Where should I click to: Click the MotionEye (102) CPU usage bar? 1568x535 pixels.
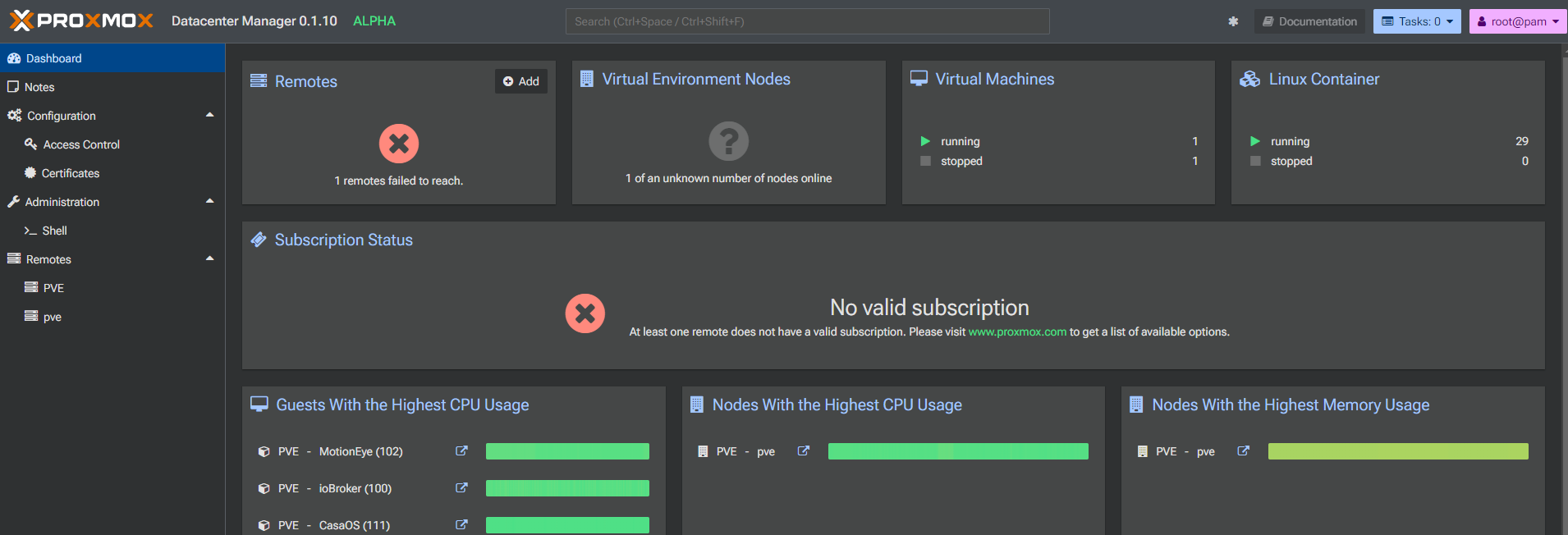click(567, 451)
